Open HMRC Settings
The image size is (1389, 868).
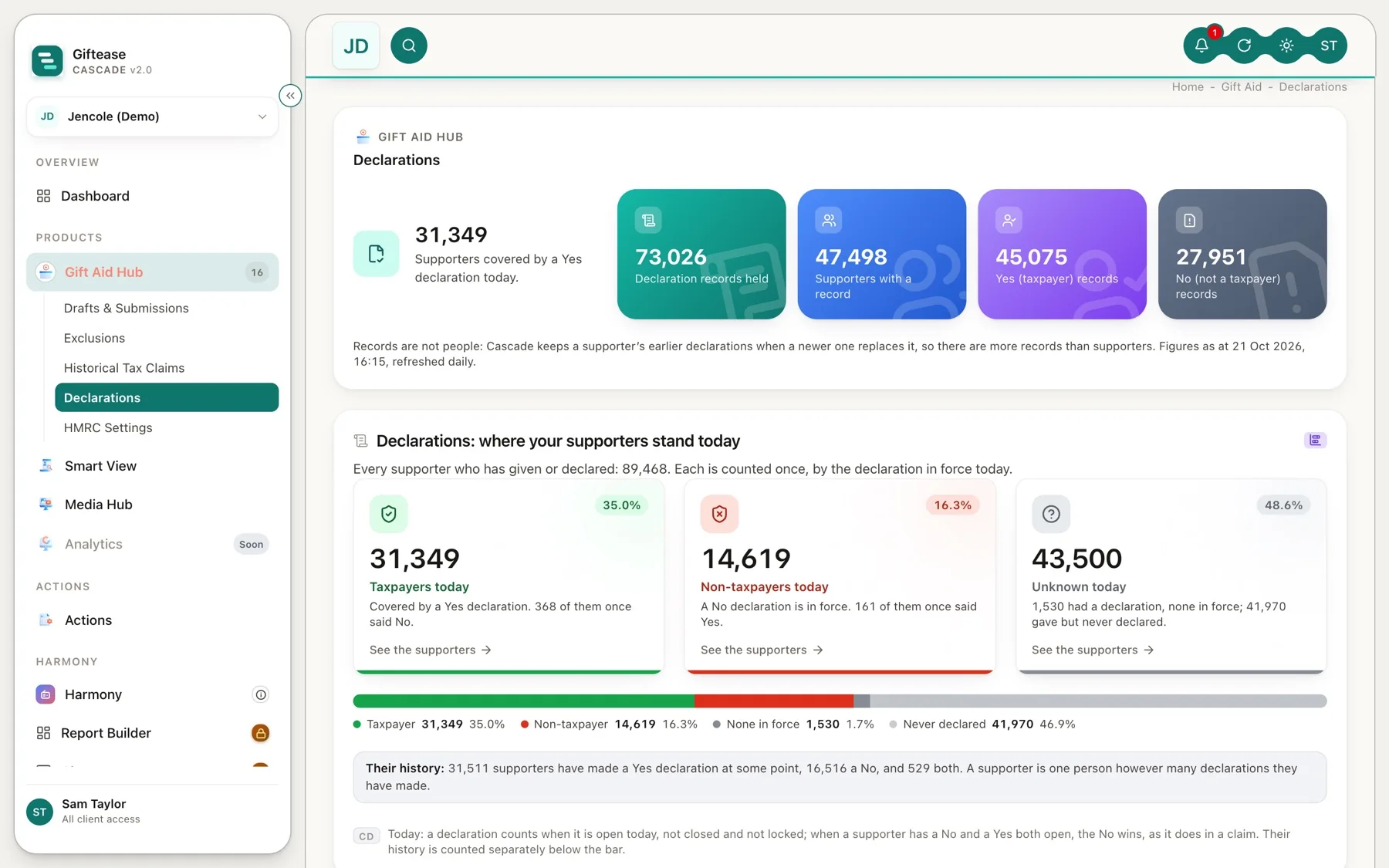[x=167, y=427]
